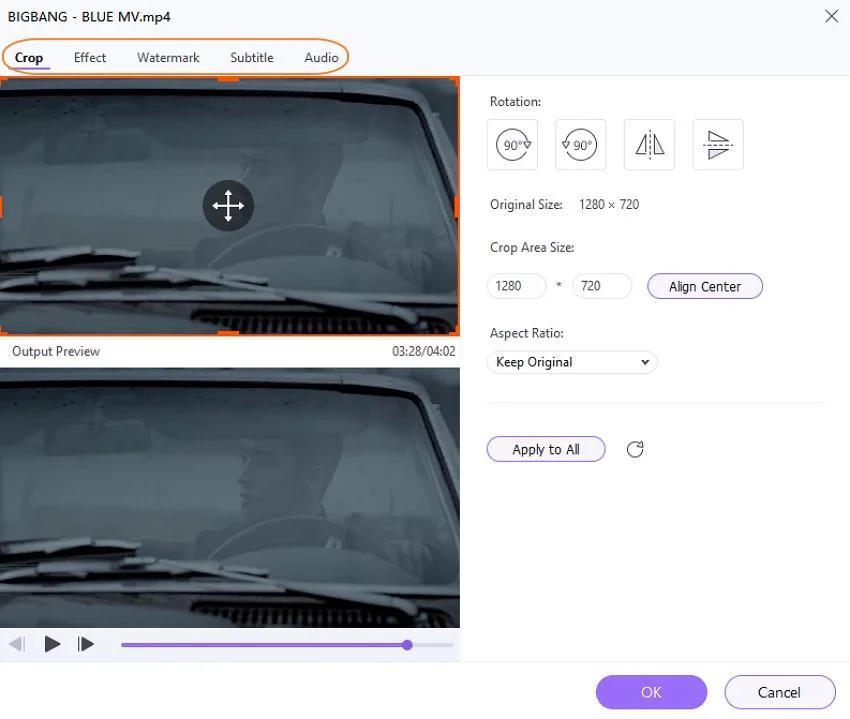The width and height of the screenshot is (850, 719).
Task: Rotate video 90 degrees clockwise
Action: pyautogui.click(x=512, y=145)
